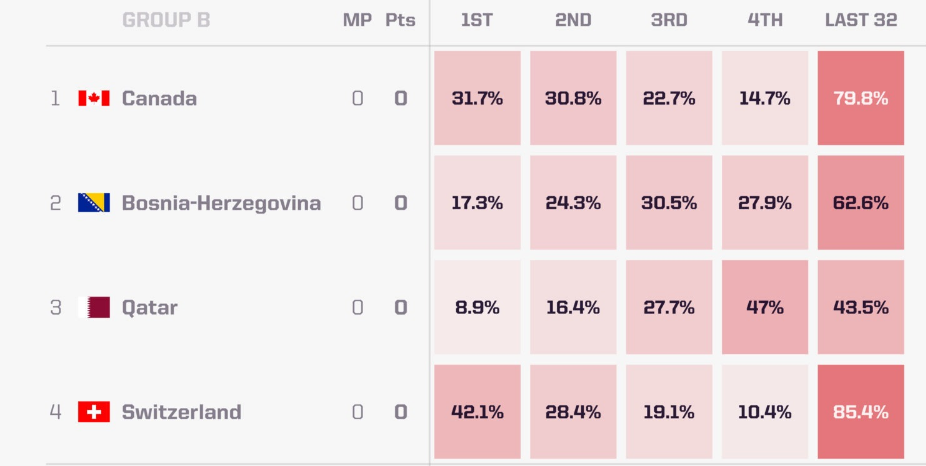This screenshot has width=926, height=466.
Task: Click Canada's 30.8% second place cell
Action: [573, 98]
